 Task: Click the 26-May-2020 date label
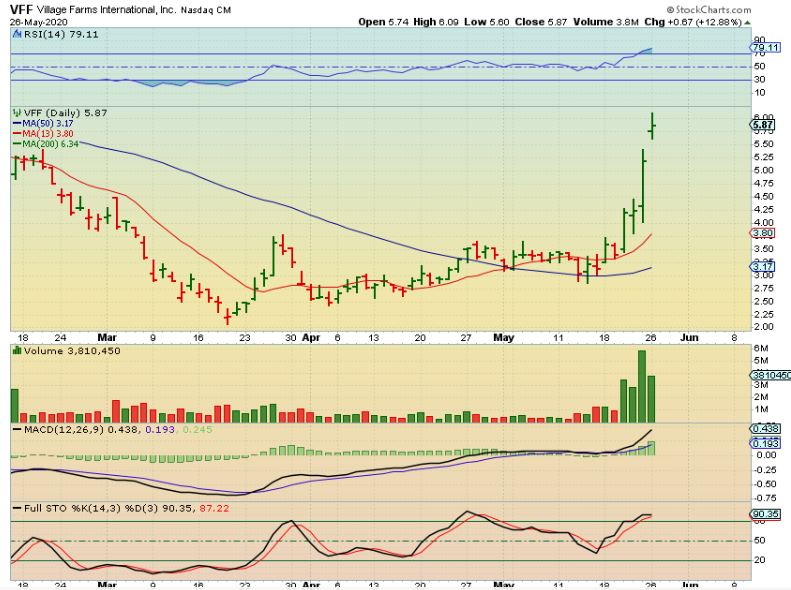[38, 22]
